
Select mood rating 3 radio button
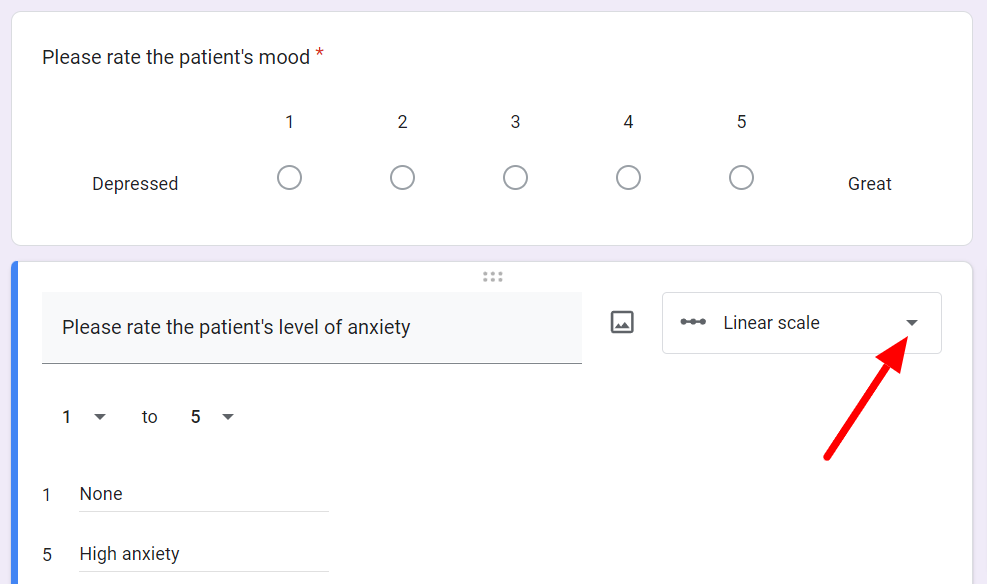(516, 177)
